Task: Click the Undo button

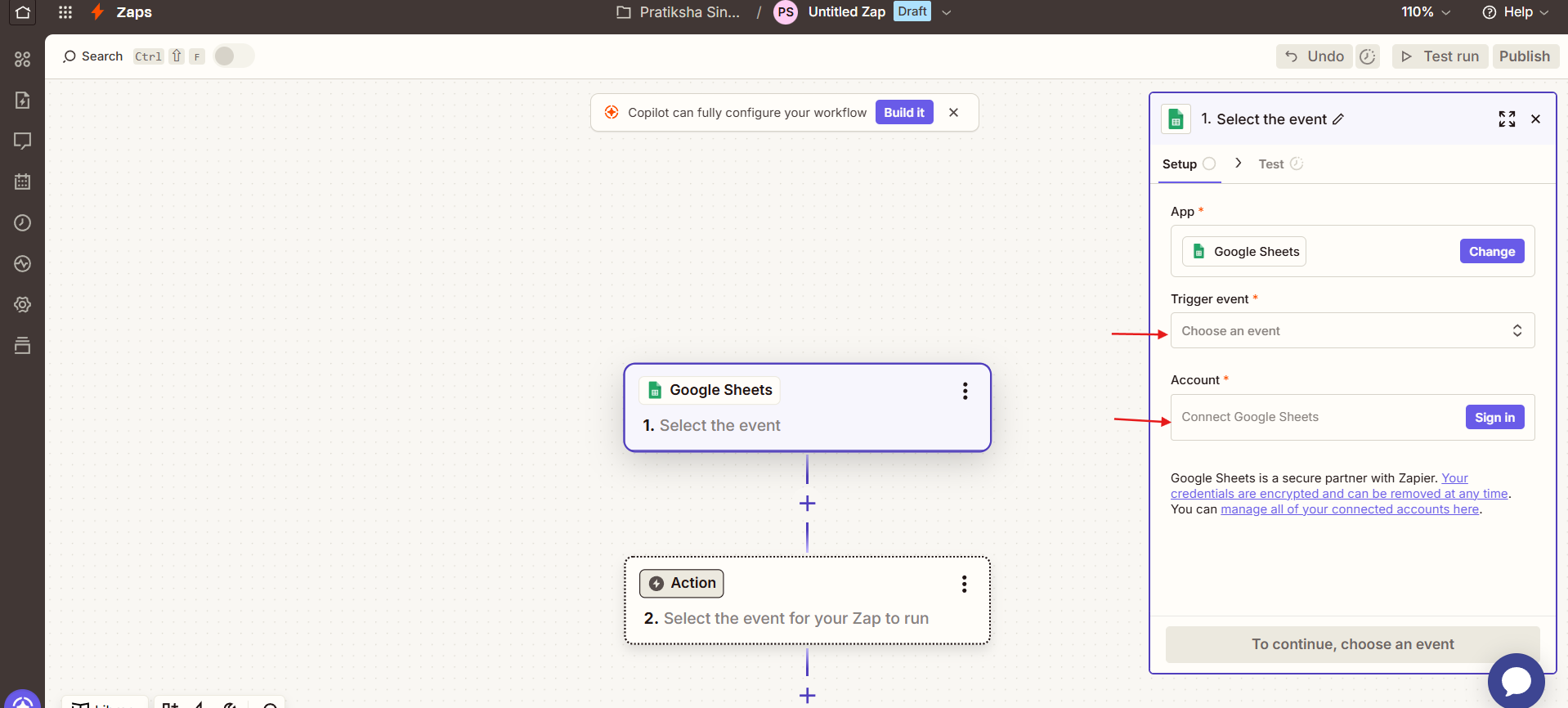Action: click(x=1314, y=56)
